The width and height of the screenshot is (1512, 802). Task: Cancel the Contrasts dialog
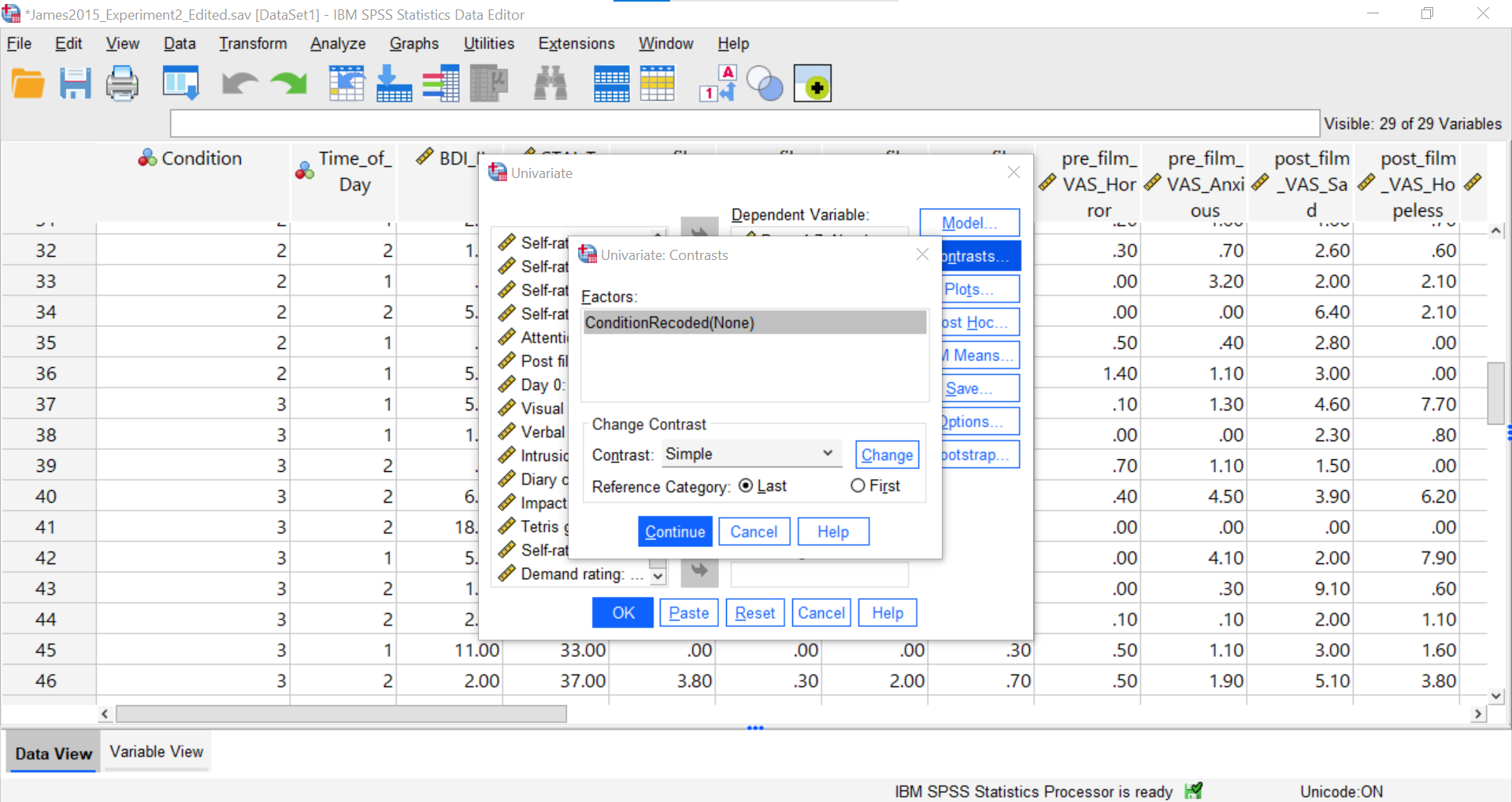(x=754, y=532)
